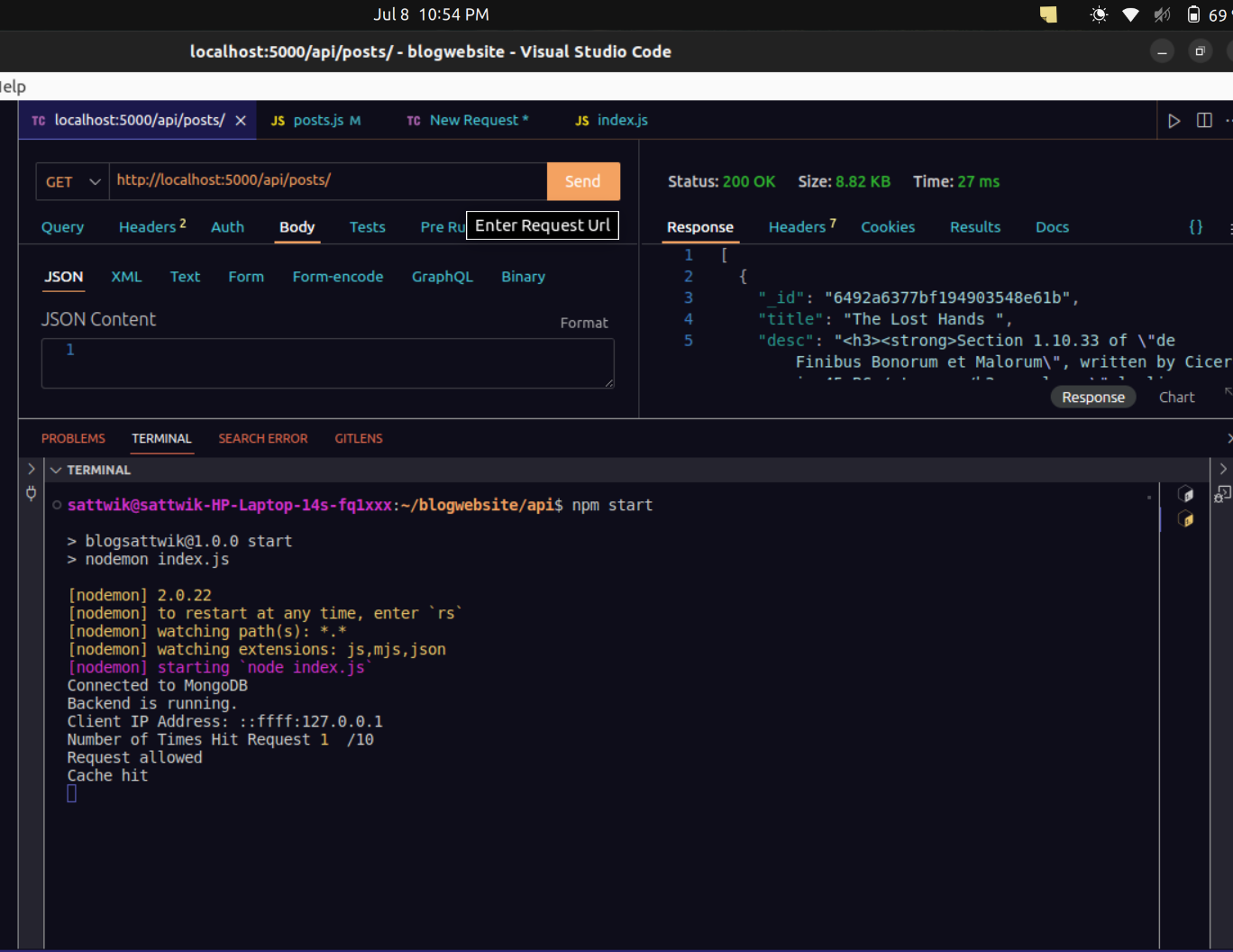Image resolution: width=1233 pixels, height=952 pixels.
Task: Click the JS icon of posts.js tab
Action: coord(278,121)
